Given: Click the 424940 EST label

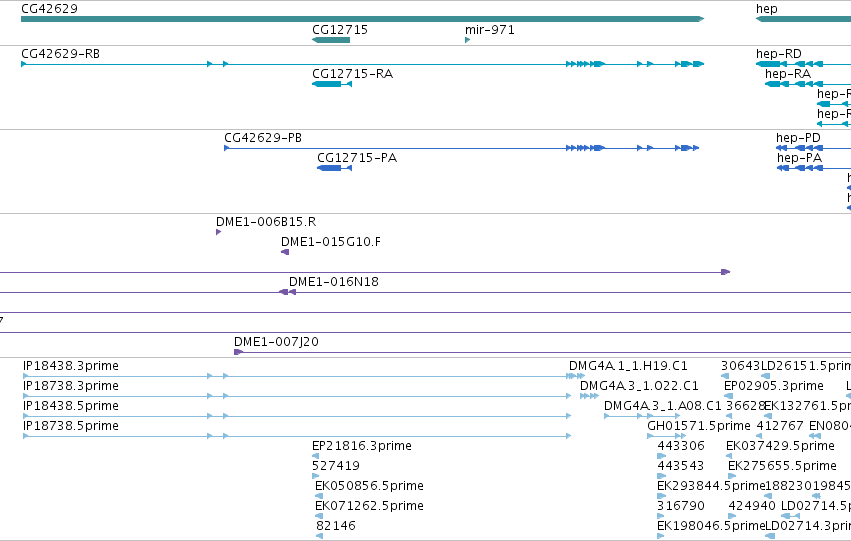Looking at the screenshot, I should point(752,506).
